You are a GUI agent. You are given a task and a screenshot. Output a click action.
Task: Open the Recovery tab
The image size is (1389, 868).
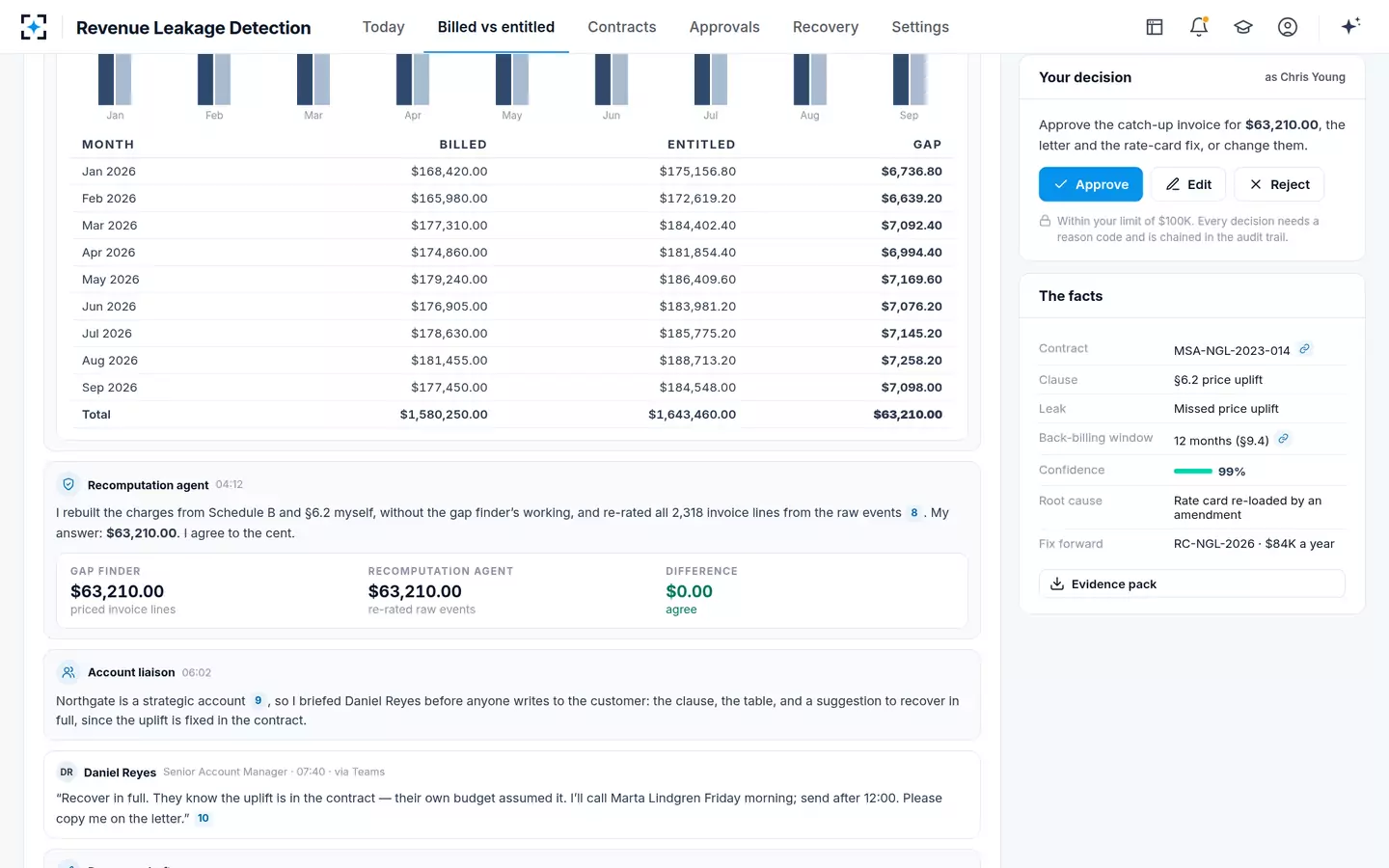pyautogui.click(x=826, y=27)
